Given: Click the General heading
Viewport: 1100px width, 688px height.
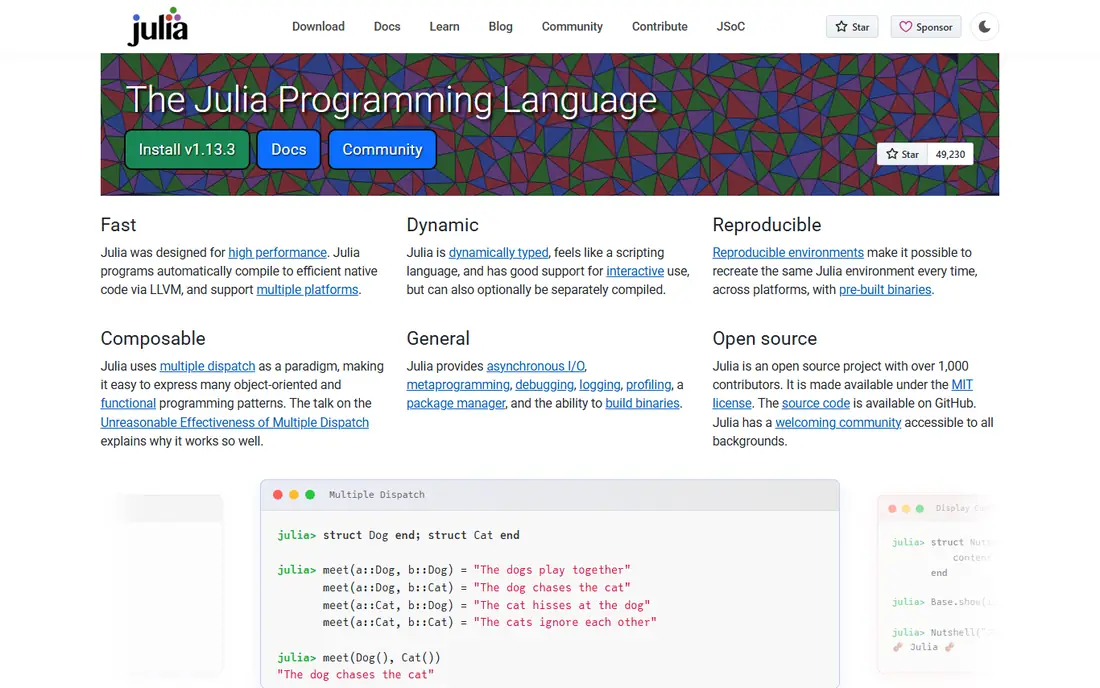Looking at the screenshot, I should 438,339.
